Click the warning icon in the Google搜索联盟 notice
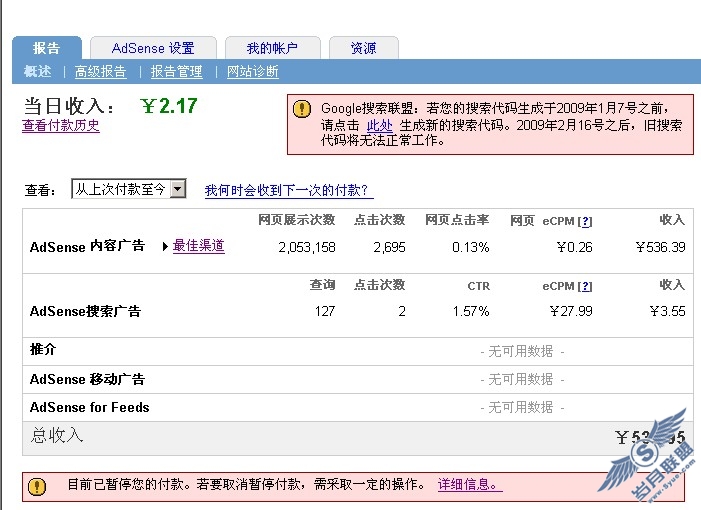 [x=302, y=109]
